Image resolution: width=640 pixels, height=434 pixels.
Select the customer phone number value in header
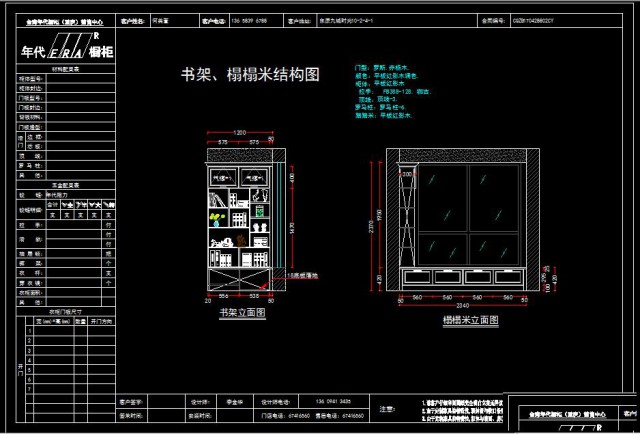(x=249, y=21)
